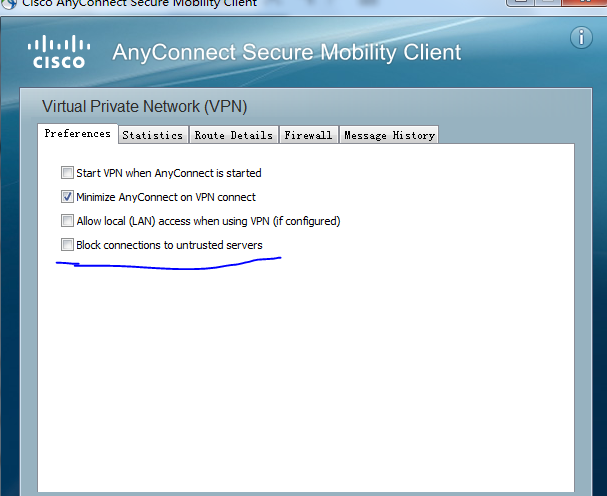Open the Statistics tab
The height and width of the screenshot is (496, 607).
[152, 135]
